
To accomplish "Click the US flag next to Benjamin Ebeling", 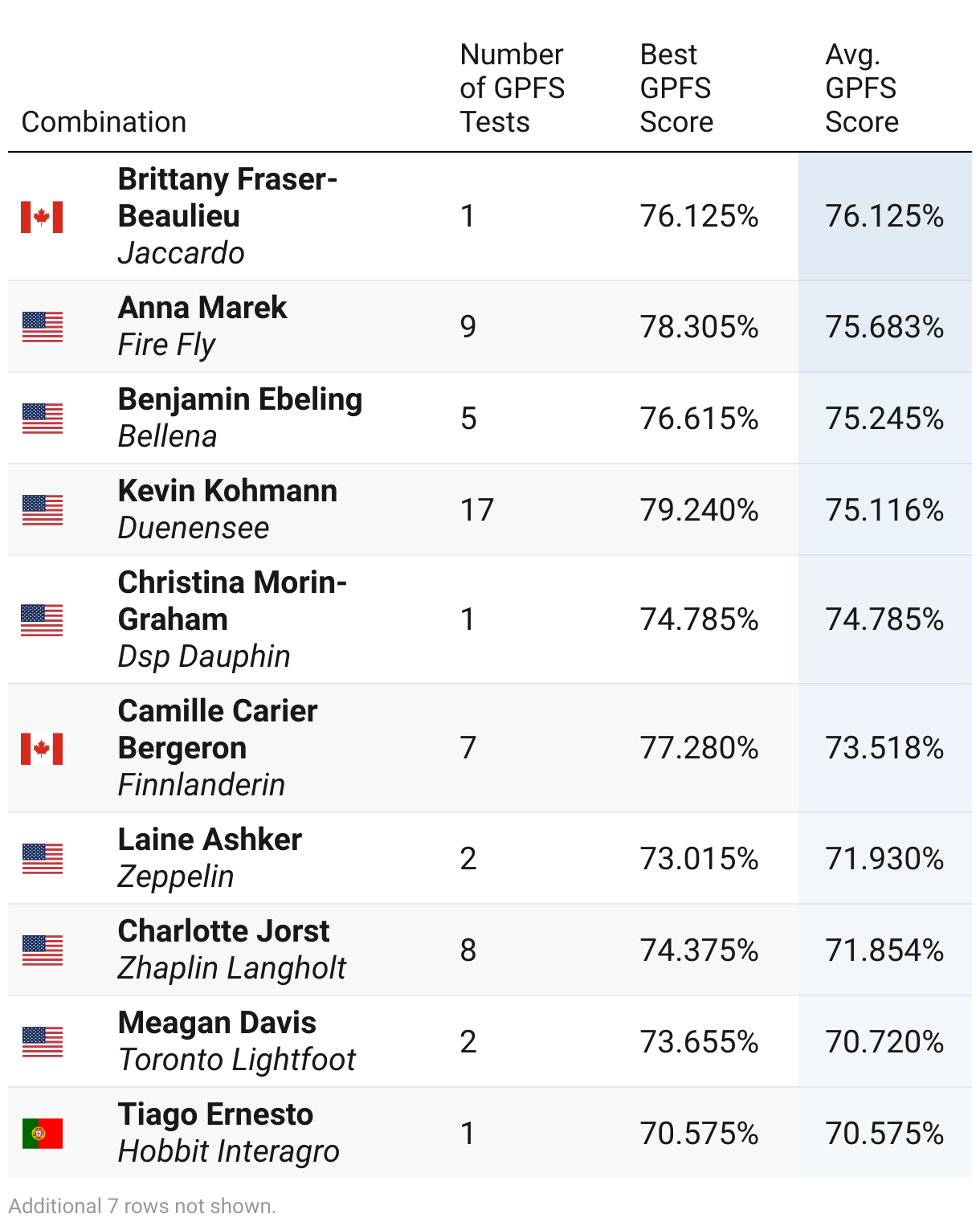I will (42, 419).
